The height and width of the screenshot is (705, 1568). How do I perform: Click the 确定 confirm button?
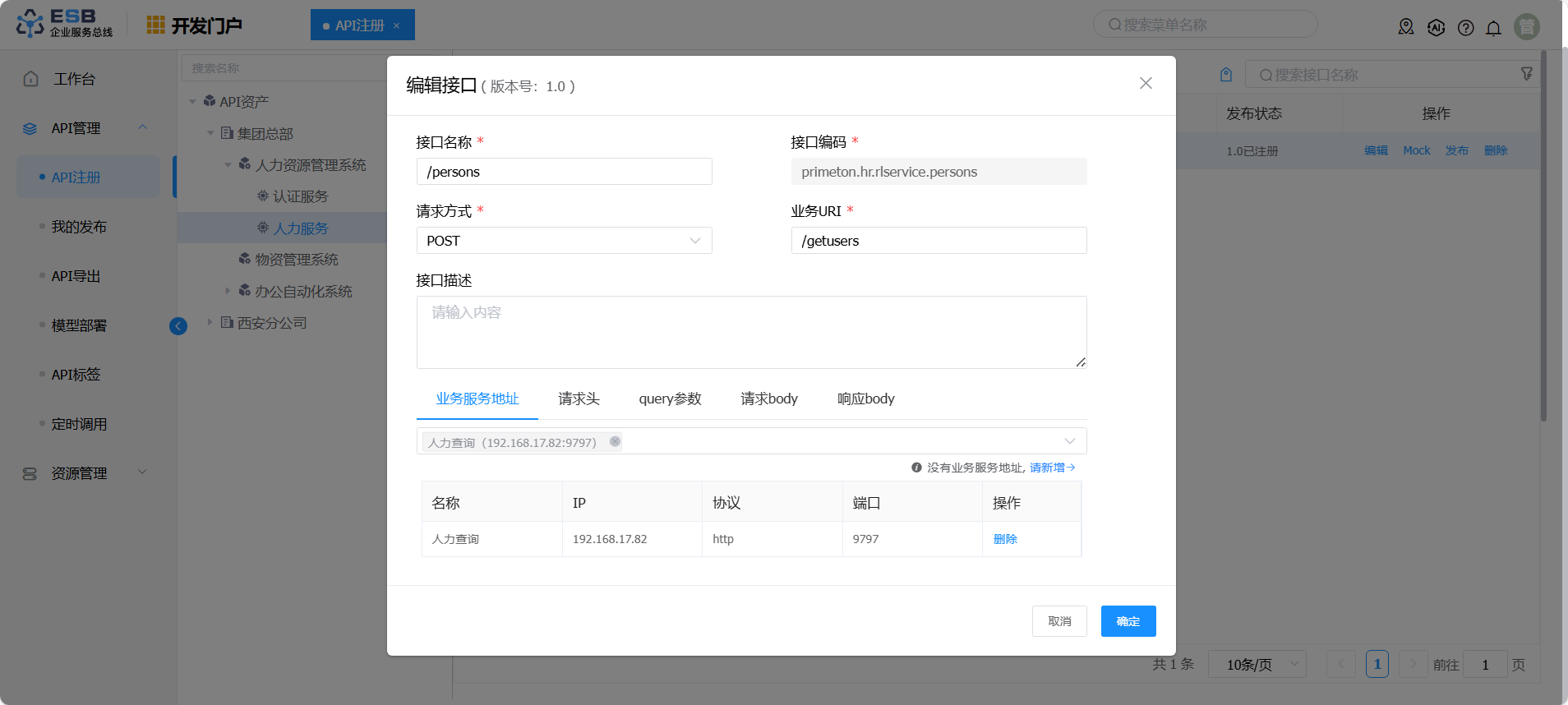point(1128,621)
